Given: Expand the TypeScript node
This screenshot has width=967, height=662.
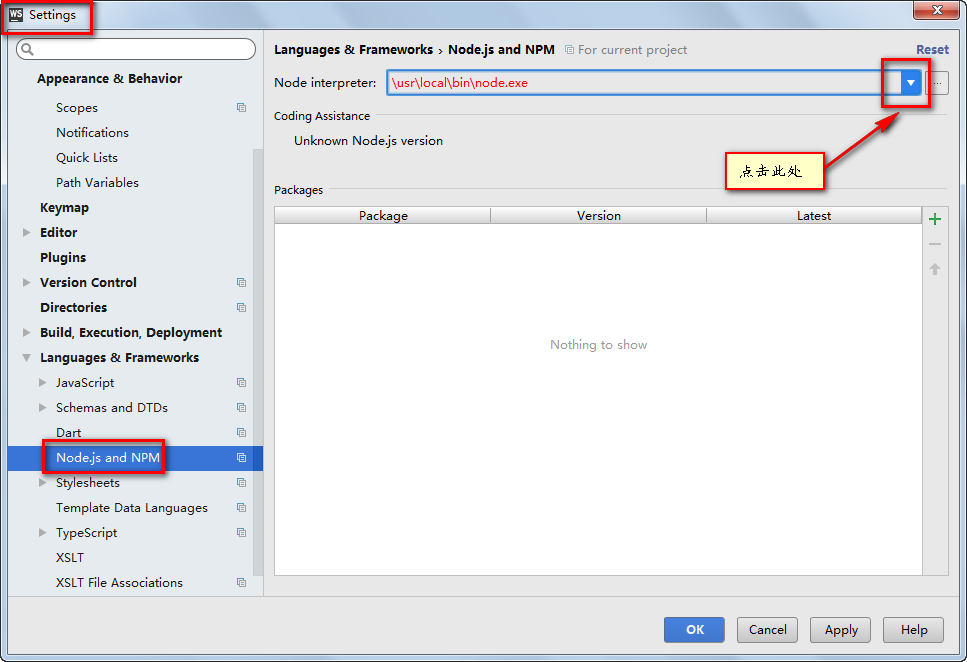Looking at the screenshot, I should coord(43,532).
